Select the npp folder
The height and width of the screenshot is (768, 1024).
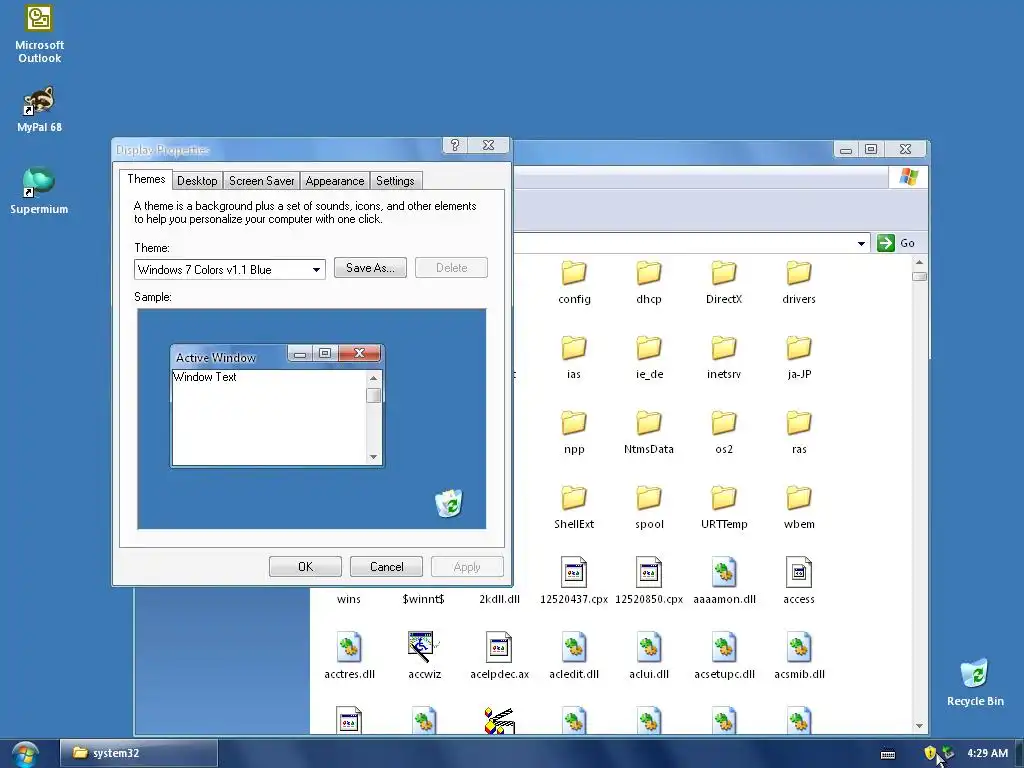pyautogui.click(x=574, y=433)
